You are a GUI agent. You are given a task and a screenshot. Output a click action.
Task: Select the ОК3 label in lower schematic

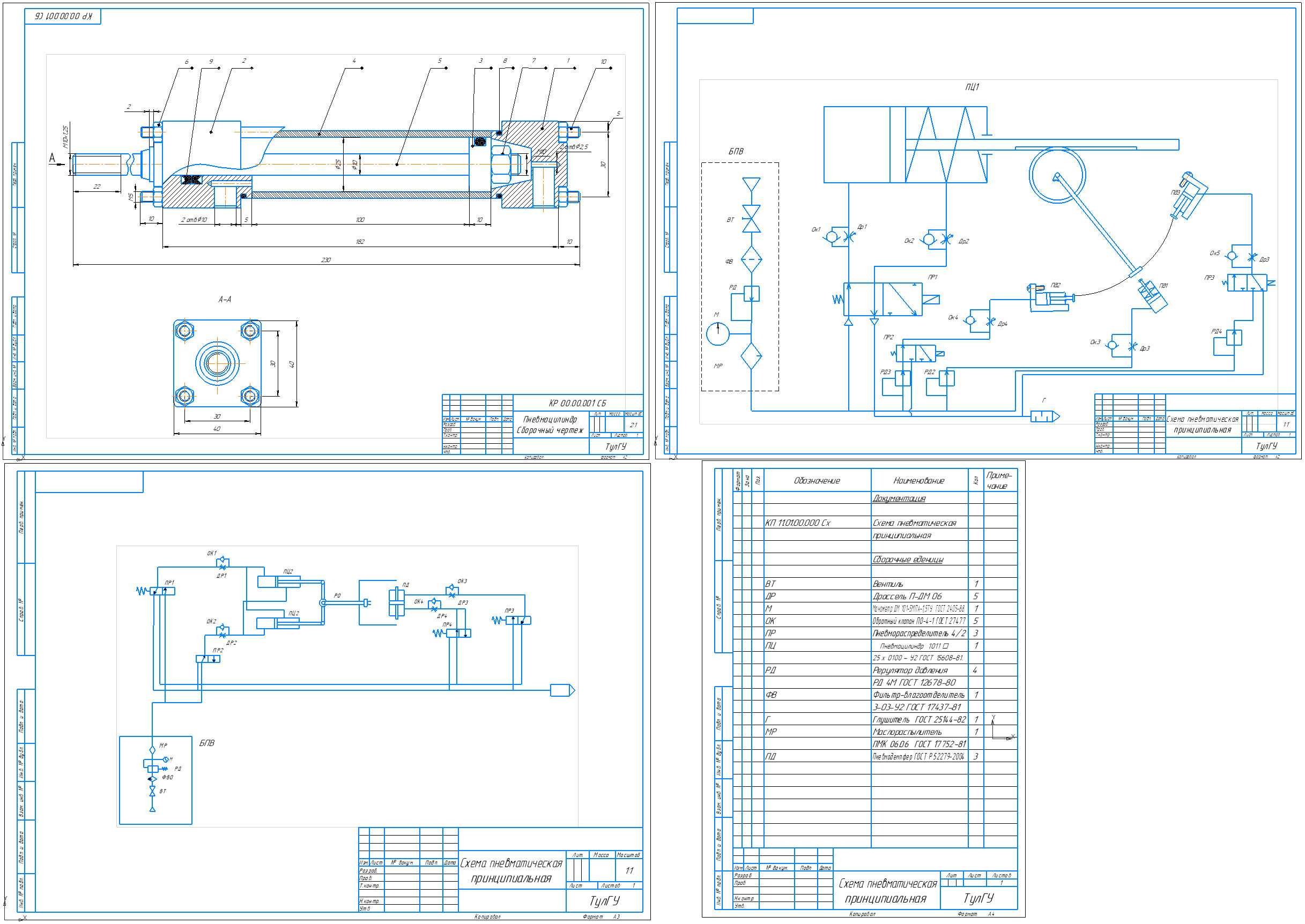point(462,582)
